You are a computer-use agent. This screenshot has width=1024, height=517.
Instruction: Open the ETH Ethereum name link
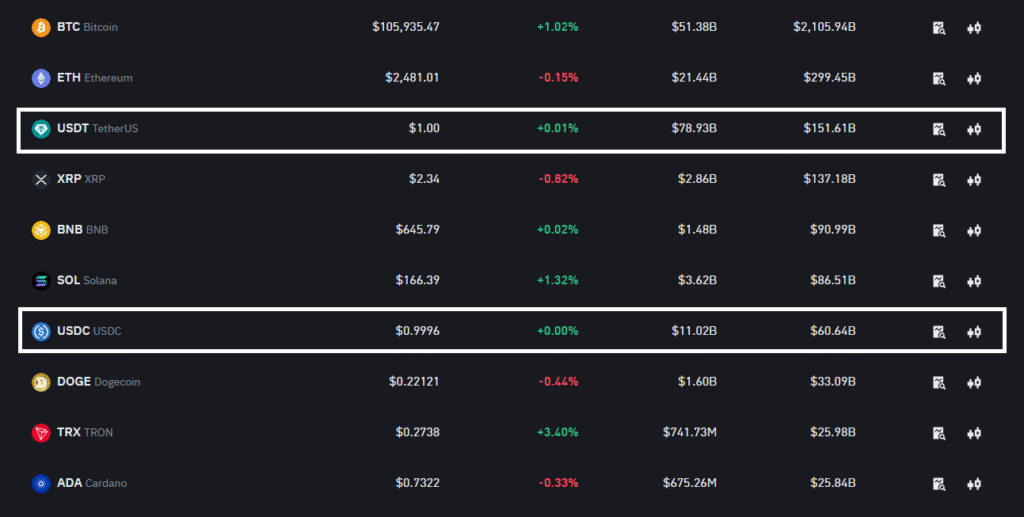(95, 78)
